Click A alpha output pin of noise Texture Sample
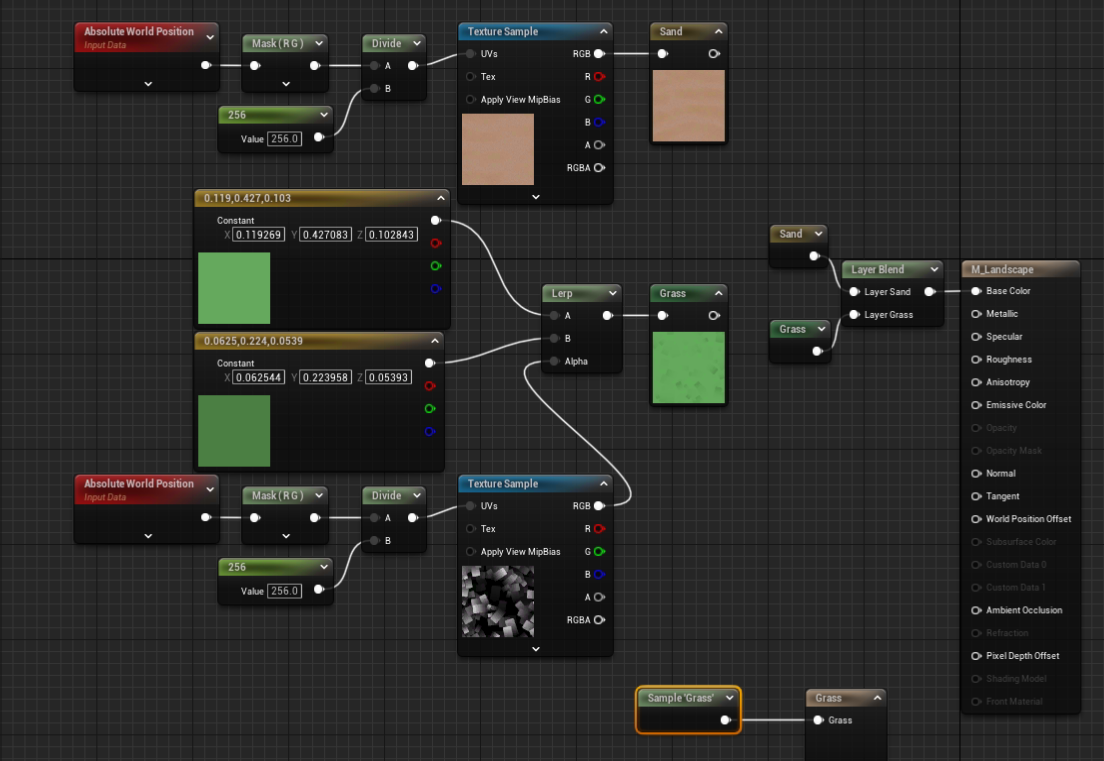 click(x=599, y=597)
